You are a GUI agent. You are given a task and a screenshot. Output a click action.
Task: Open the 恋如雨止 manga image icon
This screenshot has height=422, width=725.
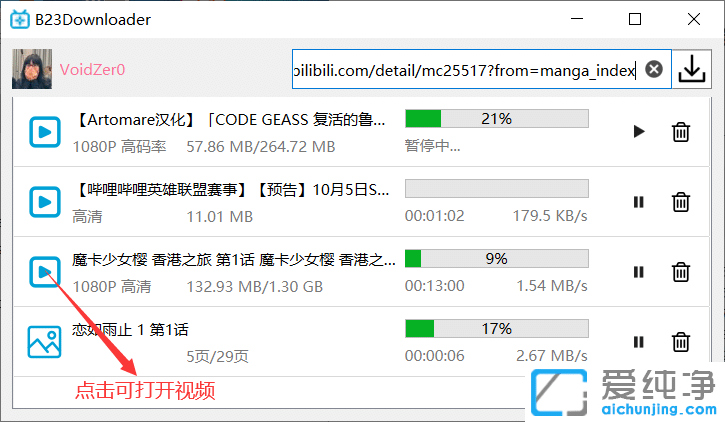point(44,342)
